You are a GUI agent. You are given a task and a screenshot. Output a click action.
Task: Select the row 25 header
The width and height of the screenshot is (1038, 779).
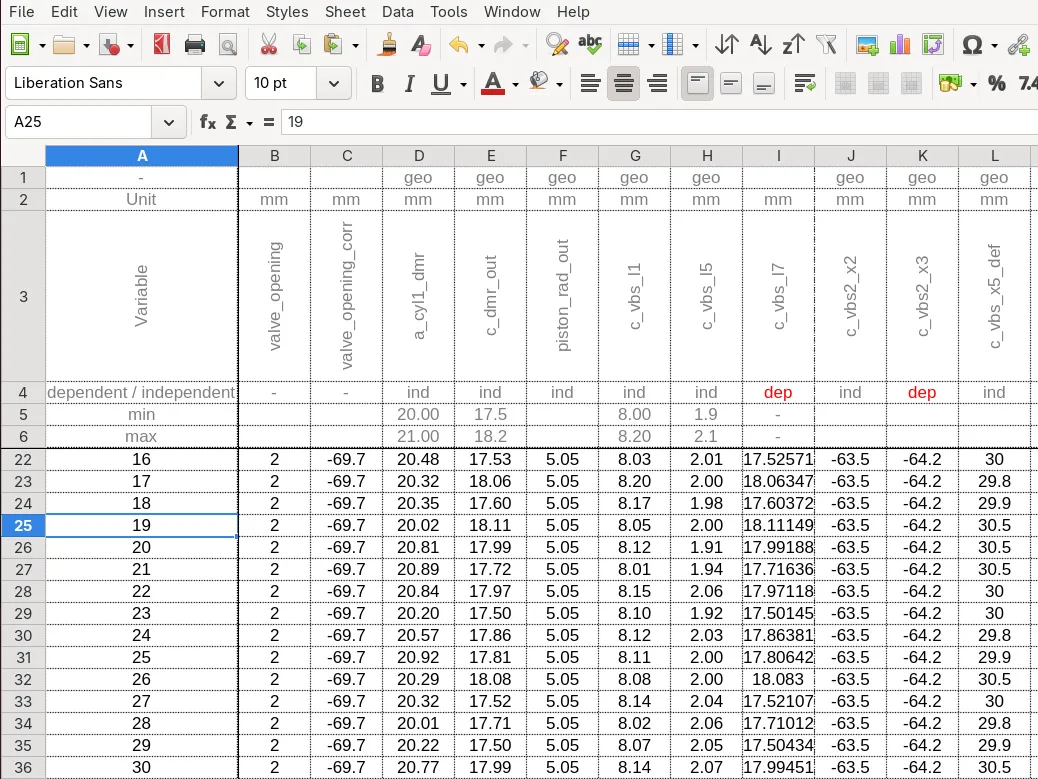pyautogui.click(x=23, y=525)
